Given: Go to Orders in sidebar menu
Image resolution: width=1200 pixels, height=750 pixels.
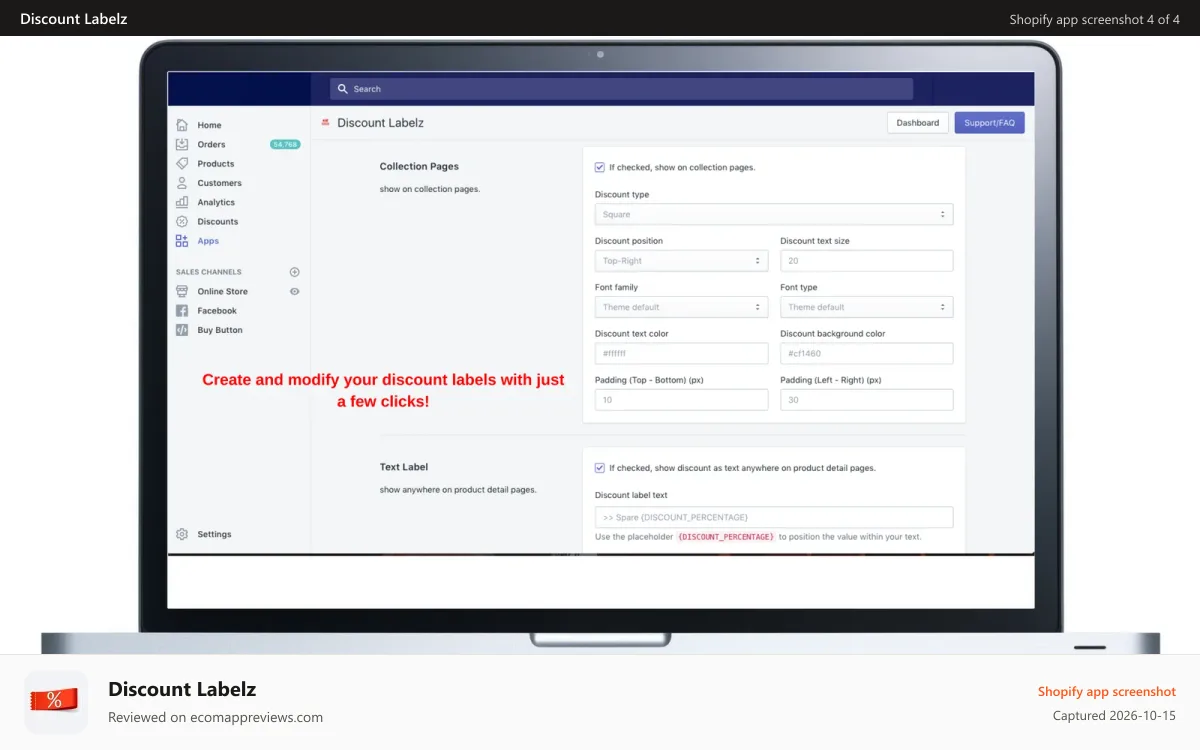Looking at the screenshot, I should point(211,144).
